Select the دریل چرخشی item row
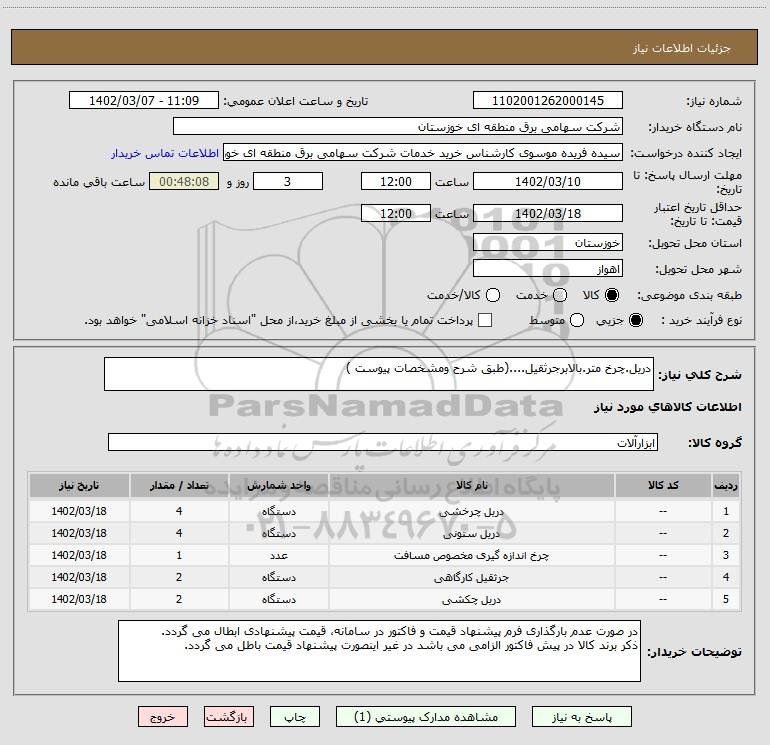The image size is (770, 745). [x=385, y=511]
